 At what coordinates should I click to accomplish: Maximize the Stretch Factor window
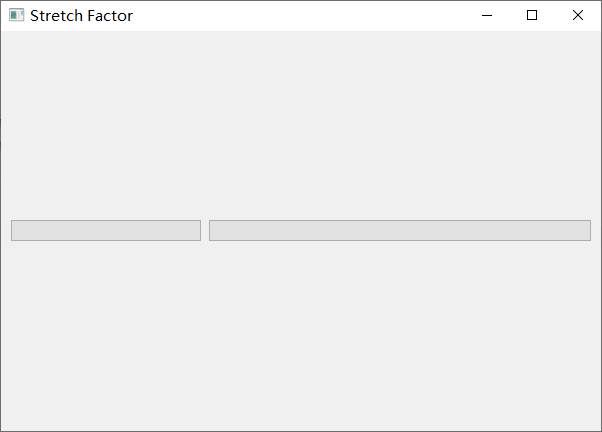tap(532, 15)
